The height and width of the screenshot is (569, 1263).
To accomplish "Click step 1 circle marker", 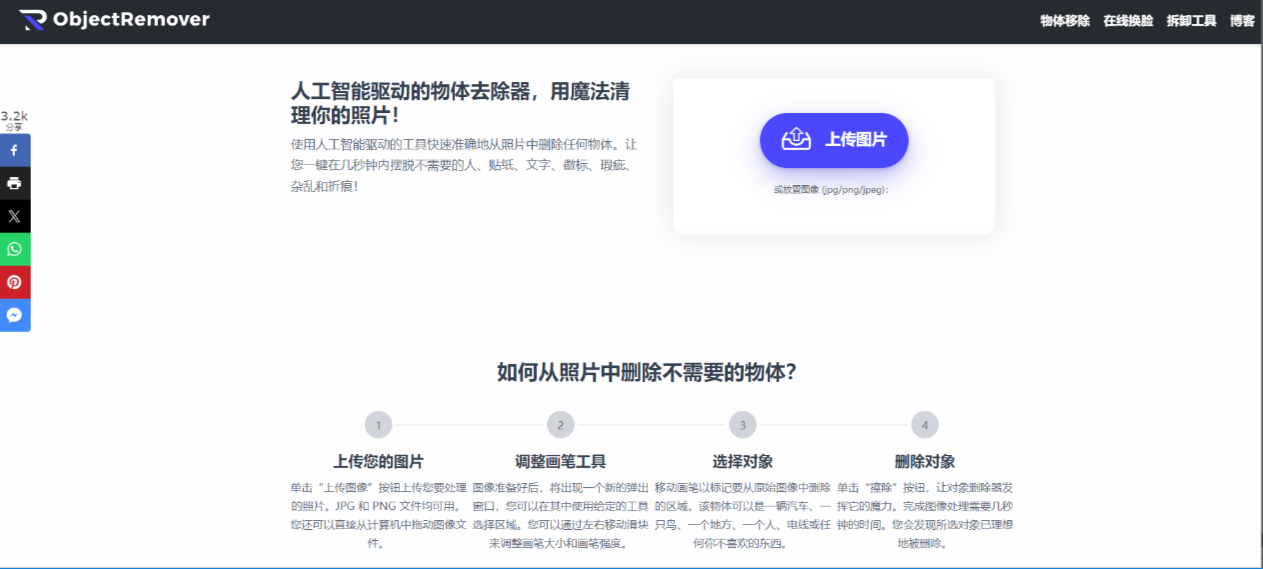I will [378, 425].
